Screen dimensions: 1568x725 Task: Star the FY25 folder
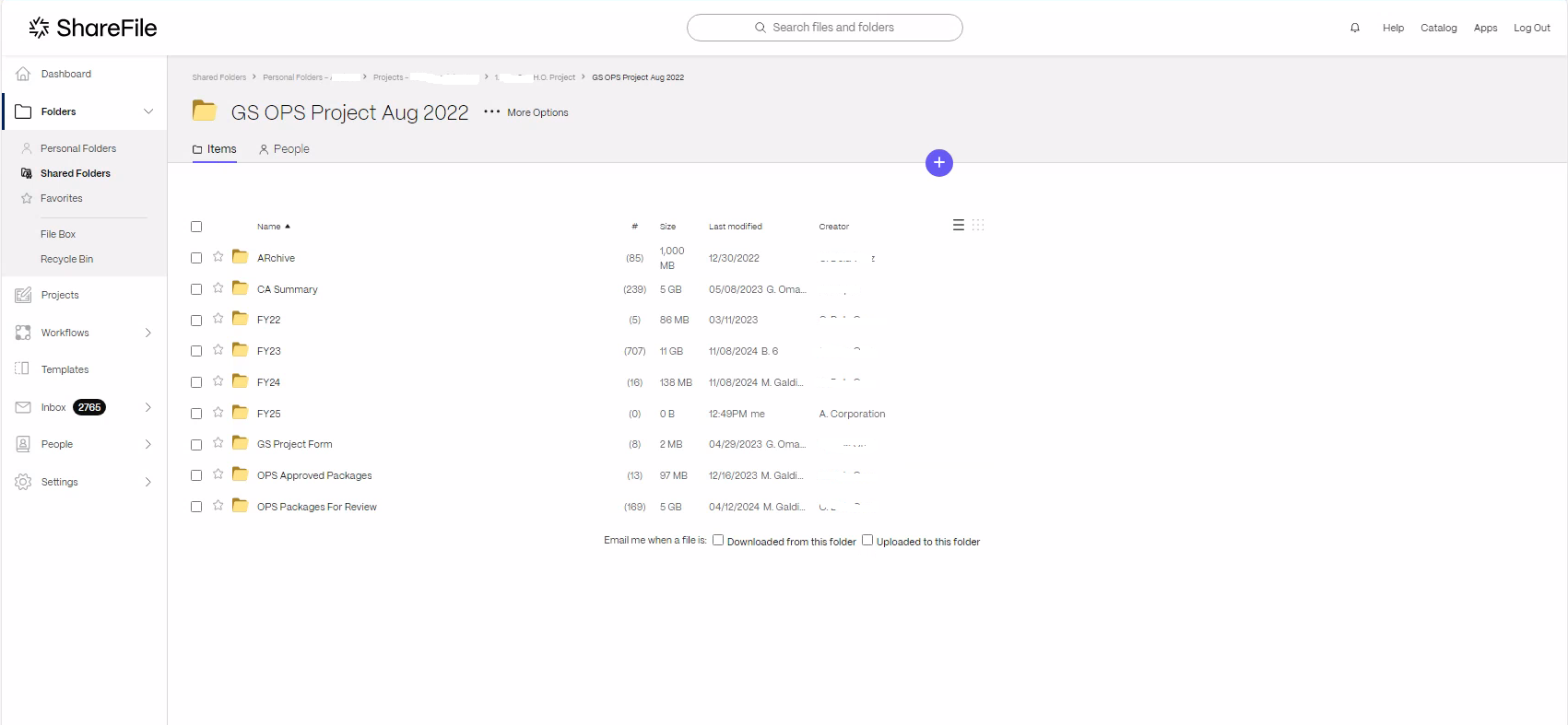click(x=218, y=413)
